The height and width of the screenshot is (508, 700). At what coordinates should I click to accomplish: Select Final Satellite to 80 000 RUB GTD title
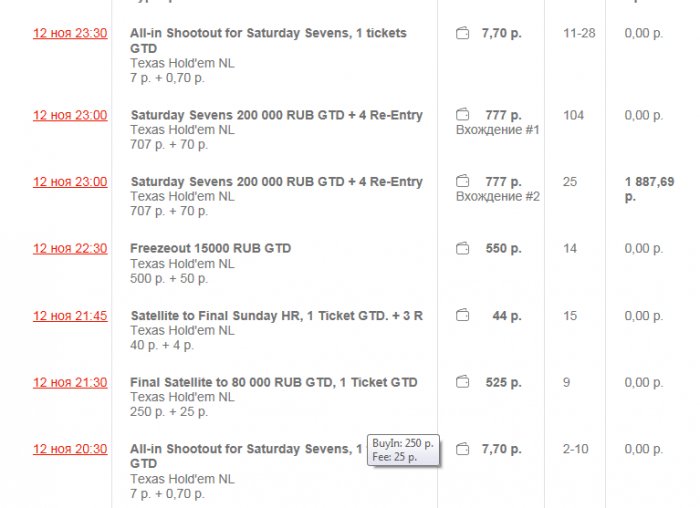273,382
